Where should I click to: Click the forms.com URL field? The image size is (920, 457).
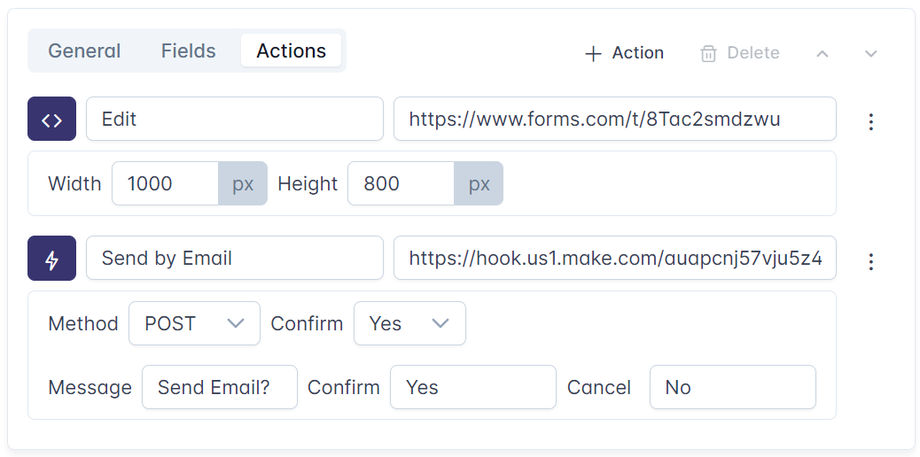pos(614,119)
